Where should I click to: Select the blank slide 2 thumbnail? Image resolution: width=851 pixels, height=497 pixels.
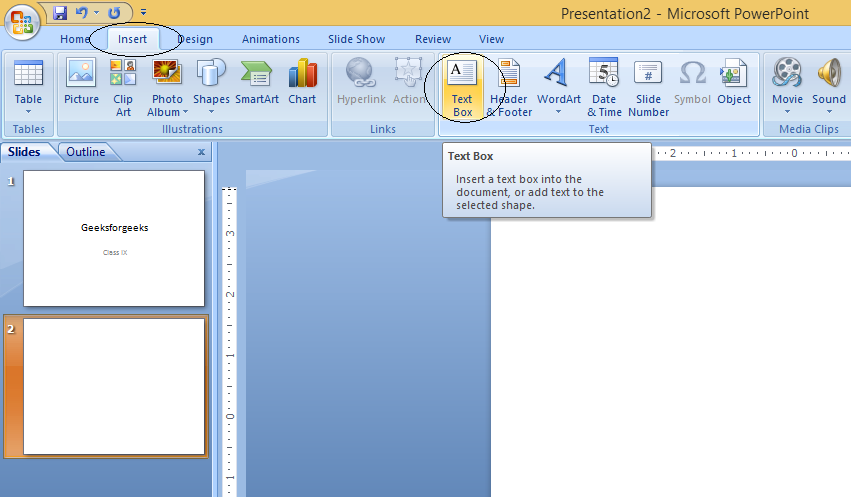(x=114, y=386)
